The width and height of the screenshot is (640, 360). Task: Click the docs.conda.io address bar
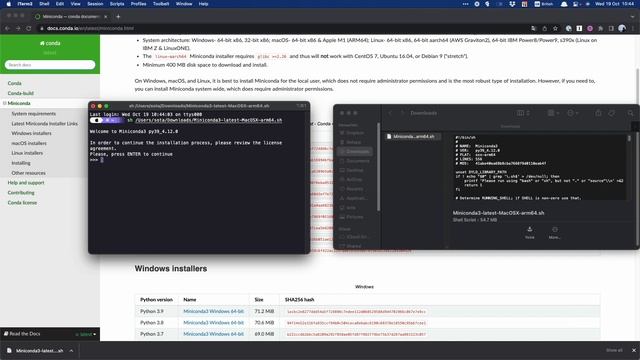pos(282,28)
